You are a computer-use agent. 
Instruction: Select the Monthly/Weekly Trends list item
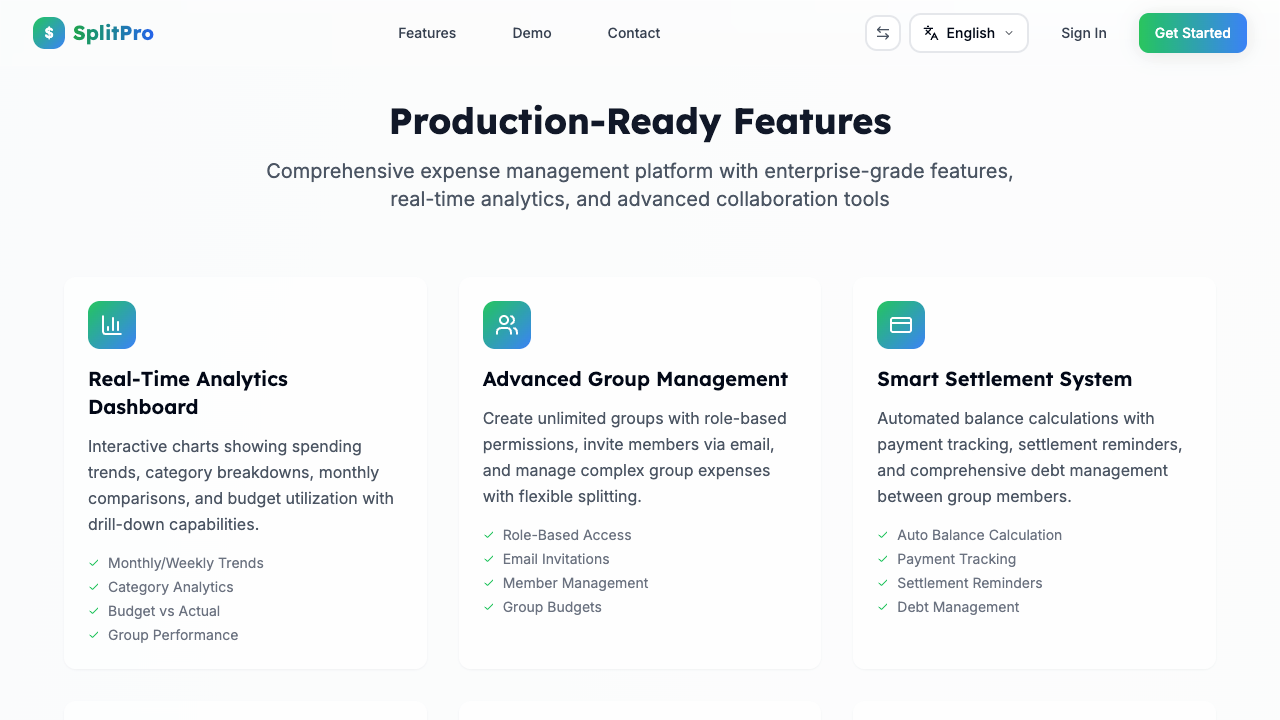(185, 563)
